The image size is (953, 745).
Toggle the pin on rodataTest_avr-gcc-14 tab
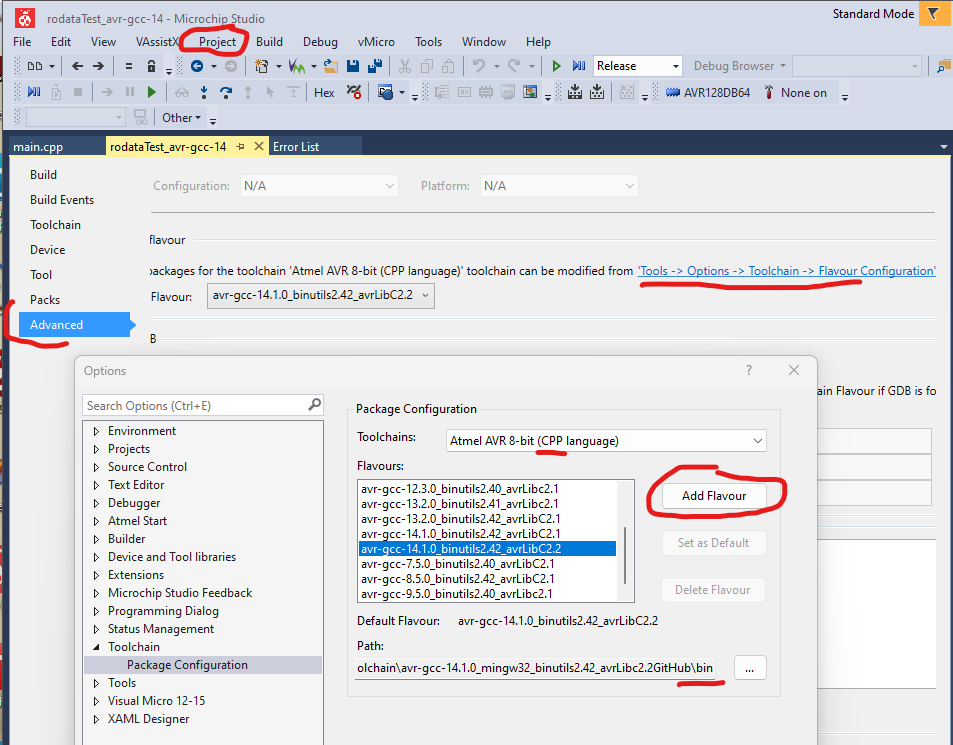[x=241, y=146]
